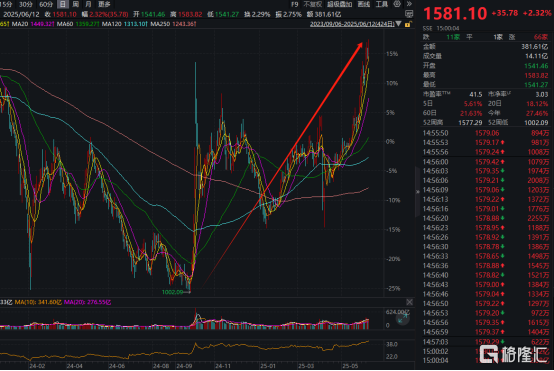Click the 振 2.75% amplitude in header
The image size is (554, 371).
click(x=288, y=14)
